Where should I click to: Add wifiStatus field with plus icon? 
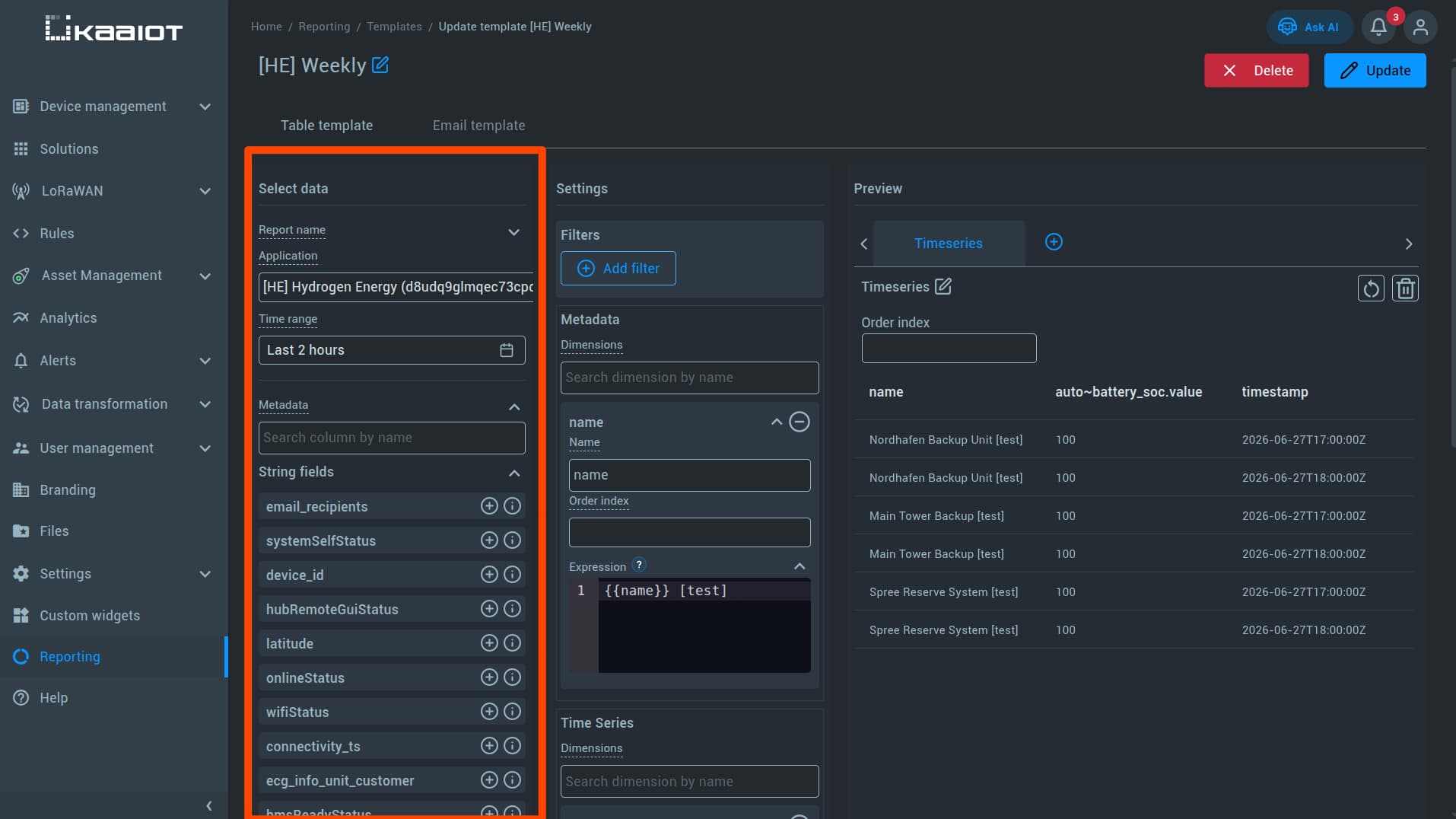(x=489, y=712)
